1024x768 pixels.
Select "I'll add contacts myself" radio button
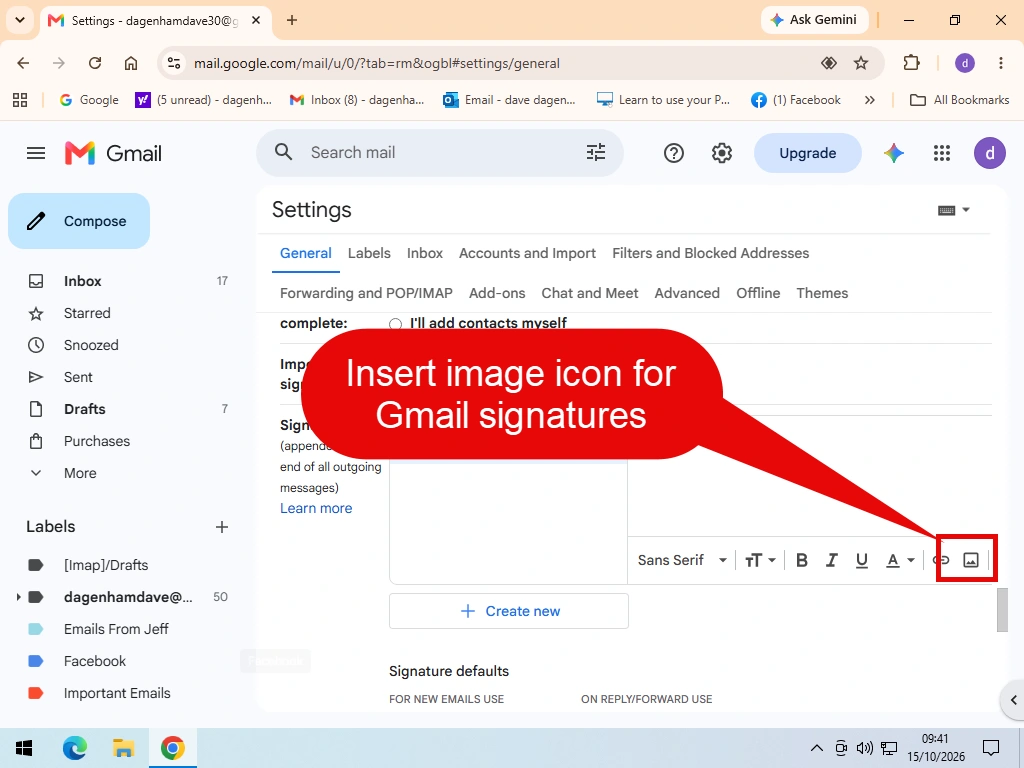pos(395,323)
